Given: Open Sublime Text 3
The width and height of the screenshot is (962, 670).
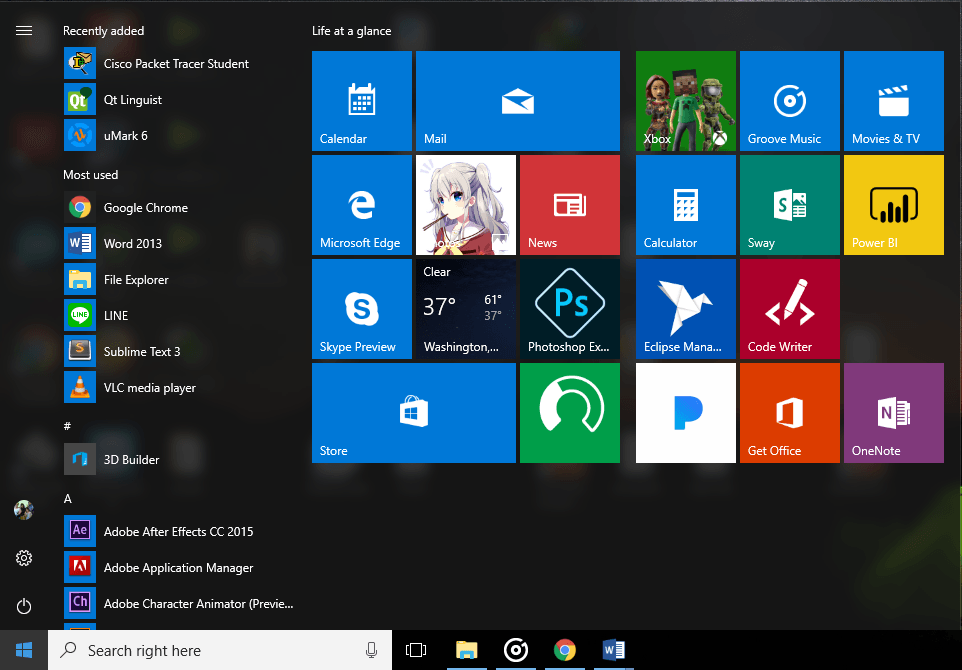Looking at the screenshot, I should (x=178, y=352).
